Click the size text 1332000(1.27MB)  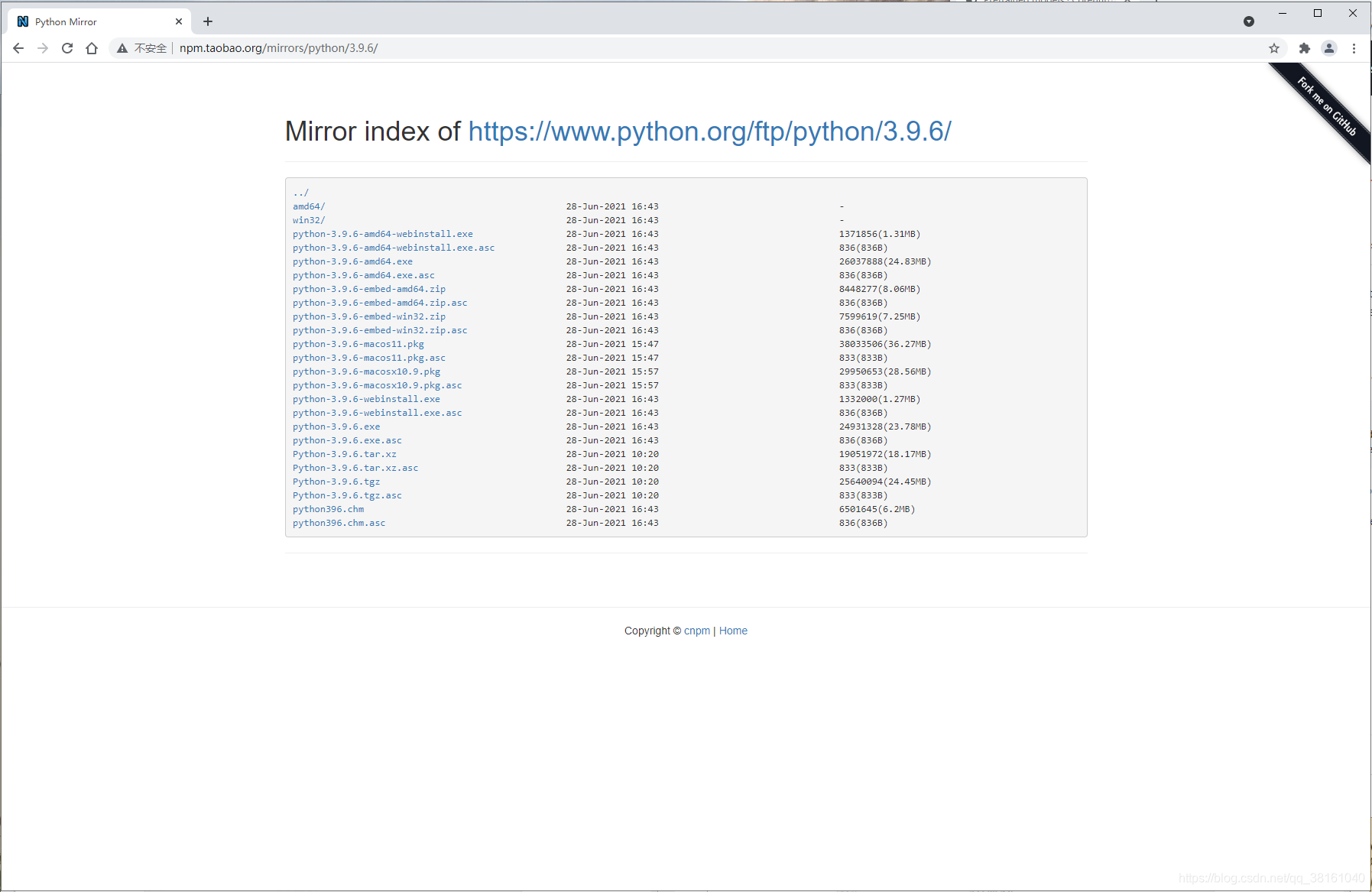880,399
